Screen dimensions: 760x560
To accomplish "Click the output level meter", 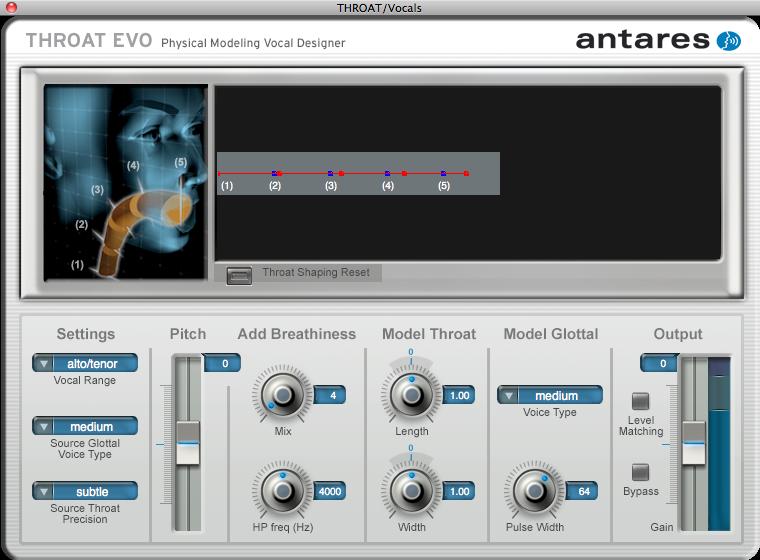I will 719,444.
